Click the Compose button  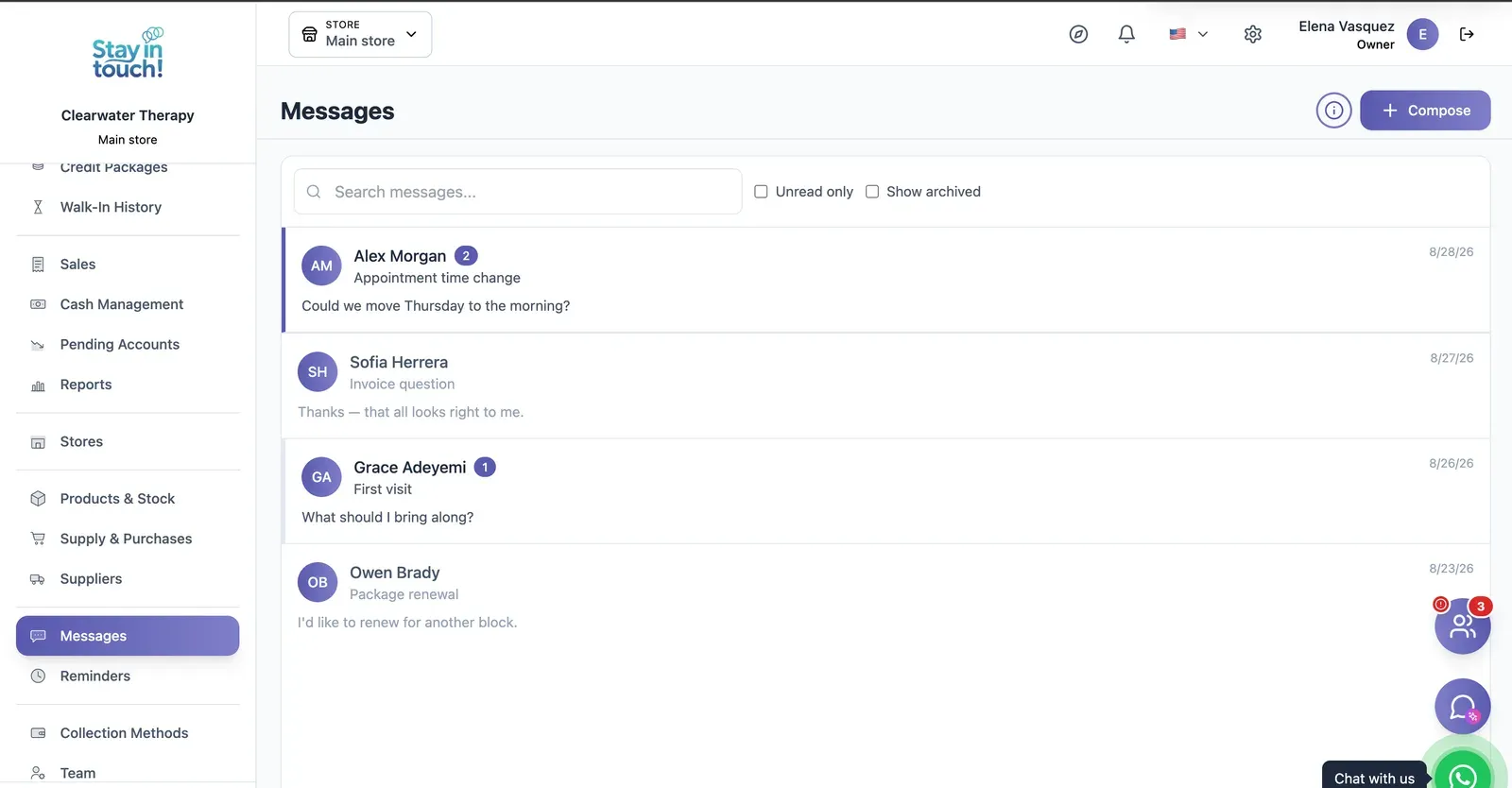pyautogui.click(x=1425, y=111)
